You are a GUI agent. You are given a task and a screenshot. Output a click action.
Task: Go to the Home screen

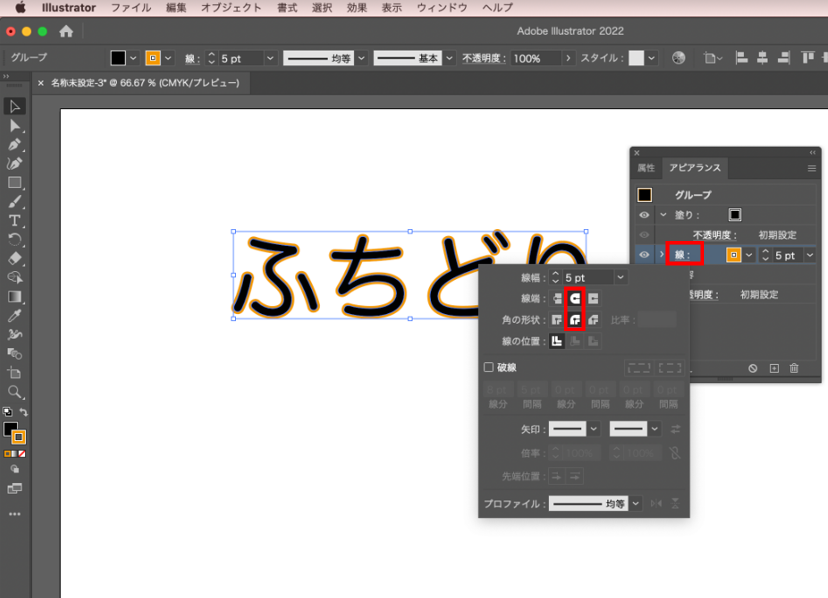point(66,32)
